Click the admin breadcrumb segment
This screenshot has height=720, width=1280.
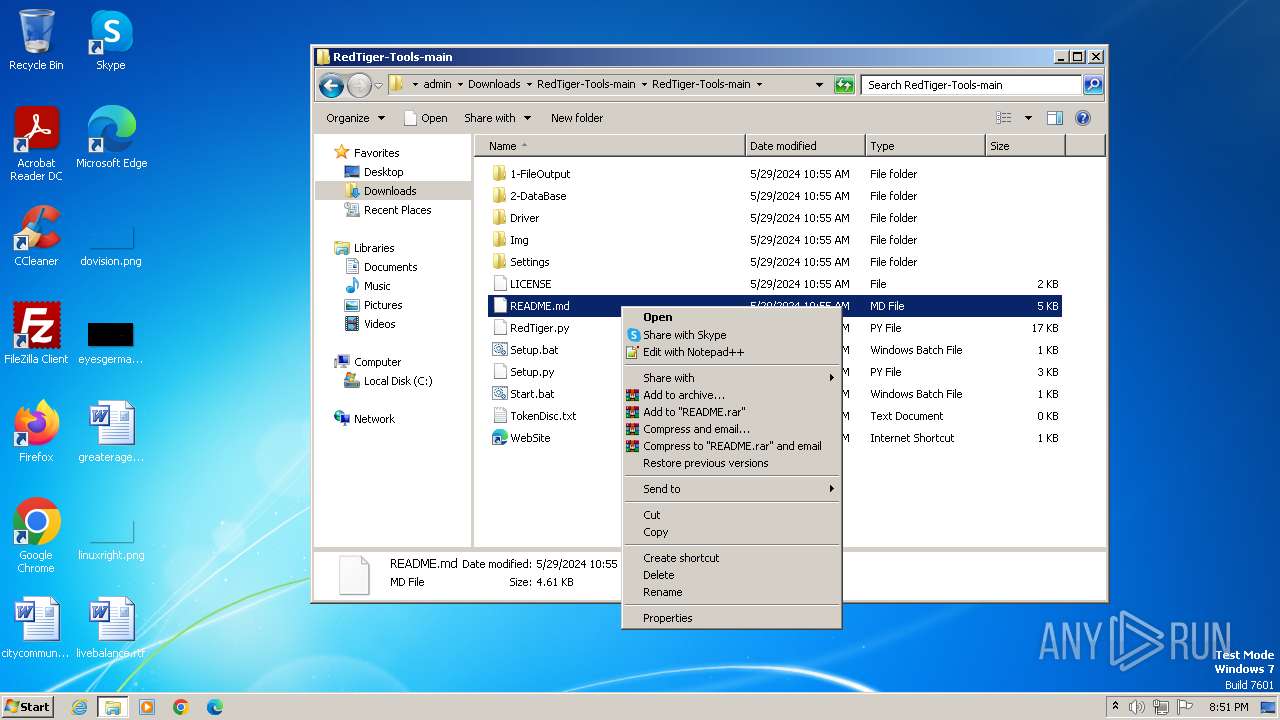pos(437,85)
